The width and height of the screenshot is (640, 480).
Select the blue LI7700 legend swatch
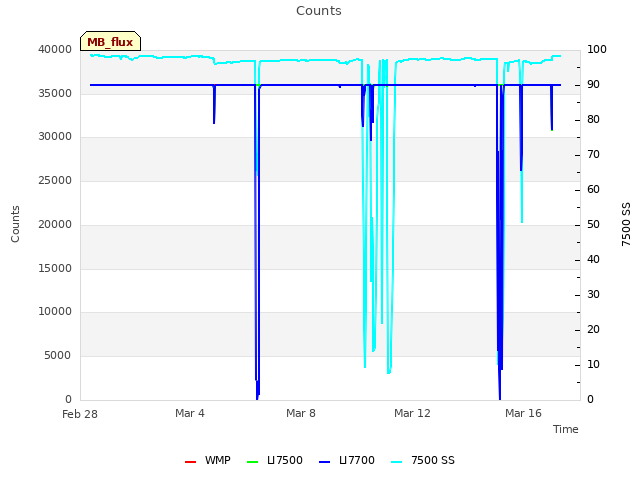tap(324, 462)
